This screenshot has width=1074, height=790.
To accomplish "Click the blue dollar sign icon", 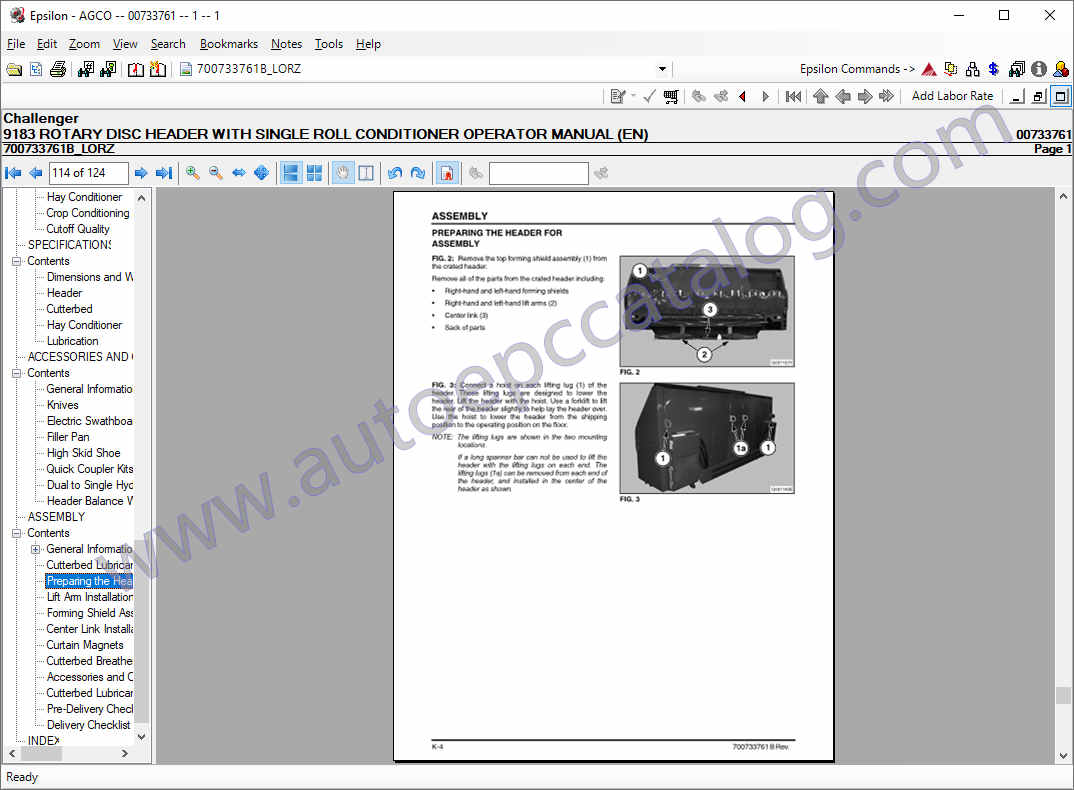I will coord(993,69).
